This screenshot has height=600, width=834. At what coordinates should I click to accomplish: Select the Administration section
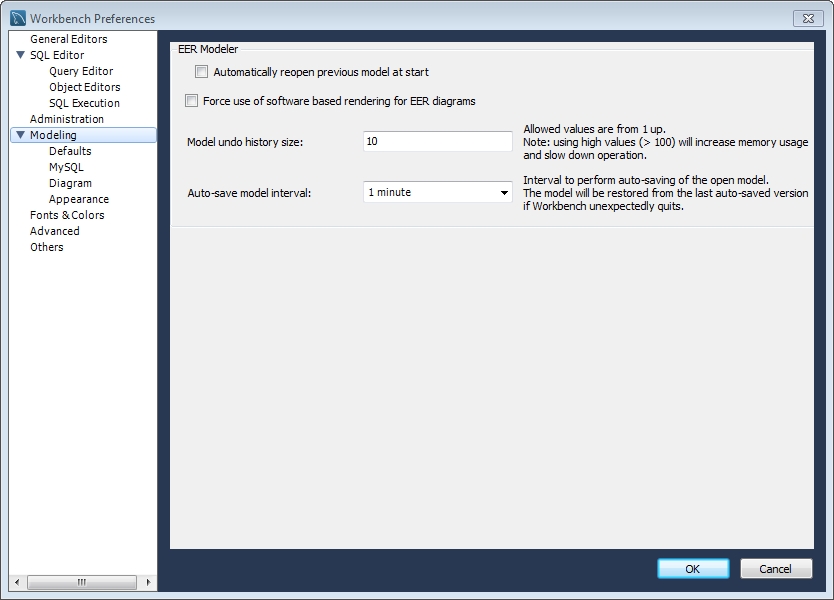tap(67, 119)
